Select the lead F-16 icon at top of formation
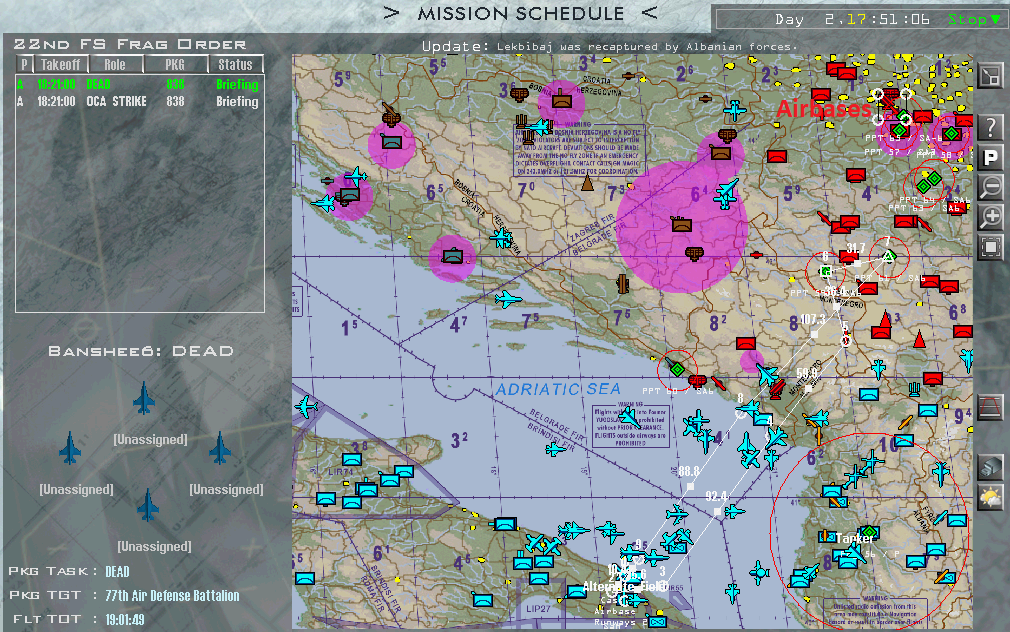 coord(144,397)
